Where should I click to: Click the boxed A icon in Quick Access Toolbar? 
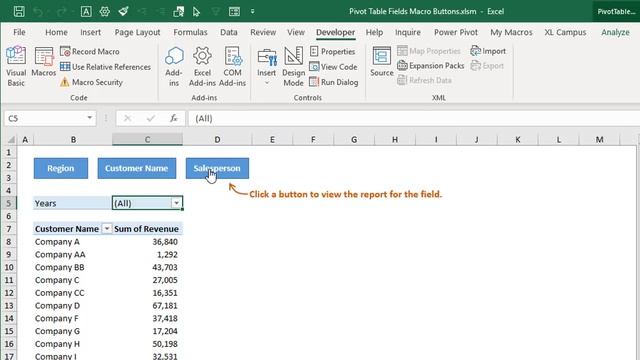[86, 11]
